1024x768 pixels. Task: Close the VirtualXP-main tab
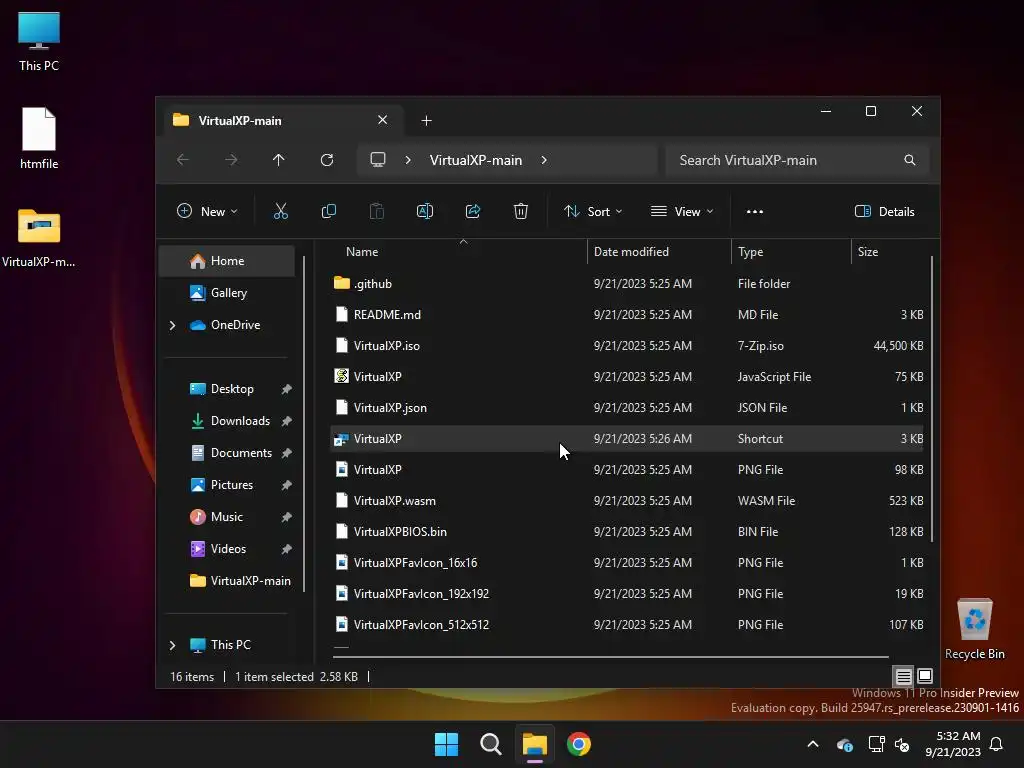pyautogui.click(x=383, y=120)
